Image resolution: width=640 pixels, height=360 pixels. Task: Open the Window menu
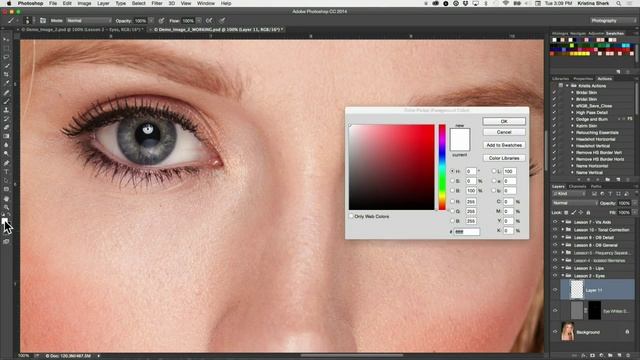(206, 3)
